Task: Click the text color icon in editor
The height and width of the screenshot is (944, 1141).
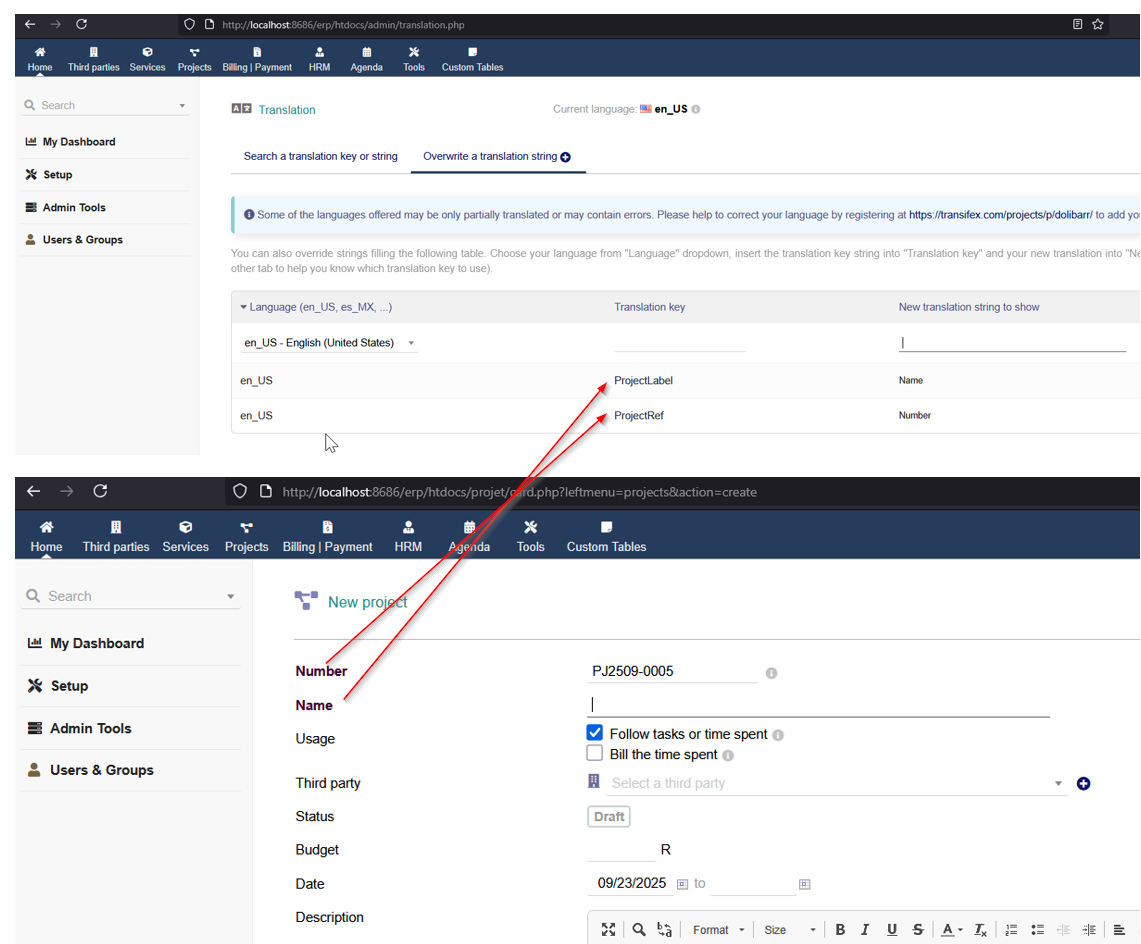Action: [x=947, y=930]
